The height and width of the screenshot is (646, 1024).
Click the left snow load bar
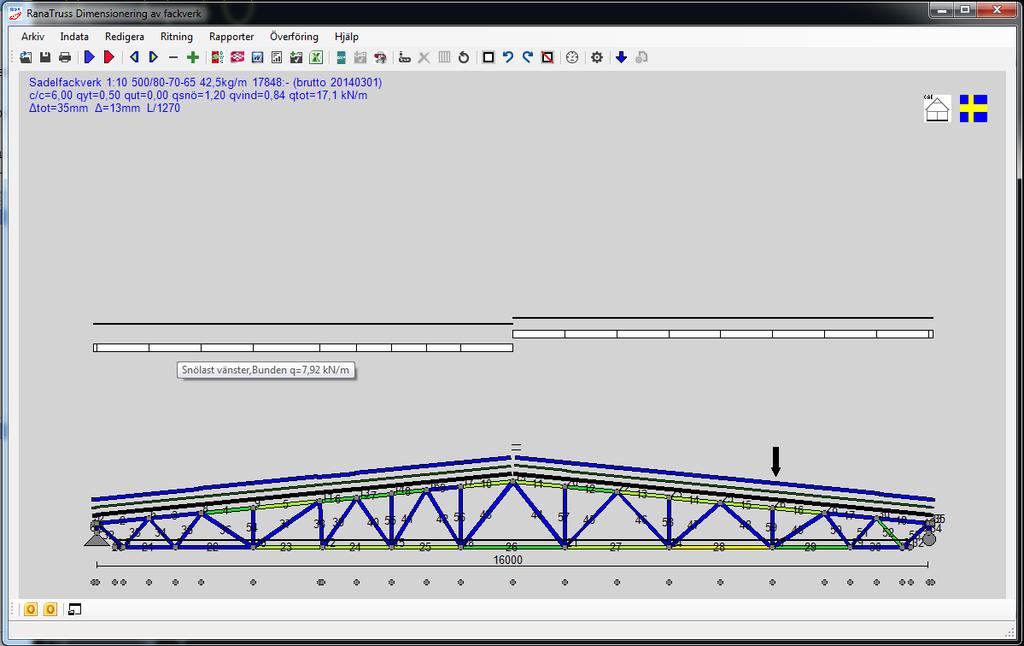pos(303,347)
